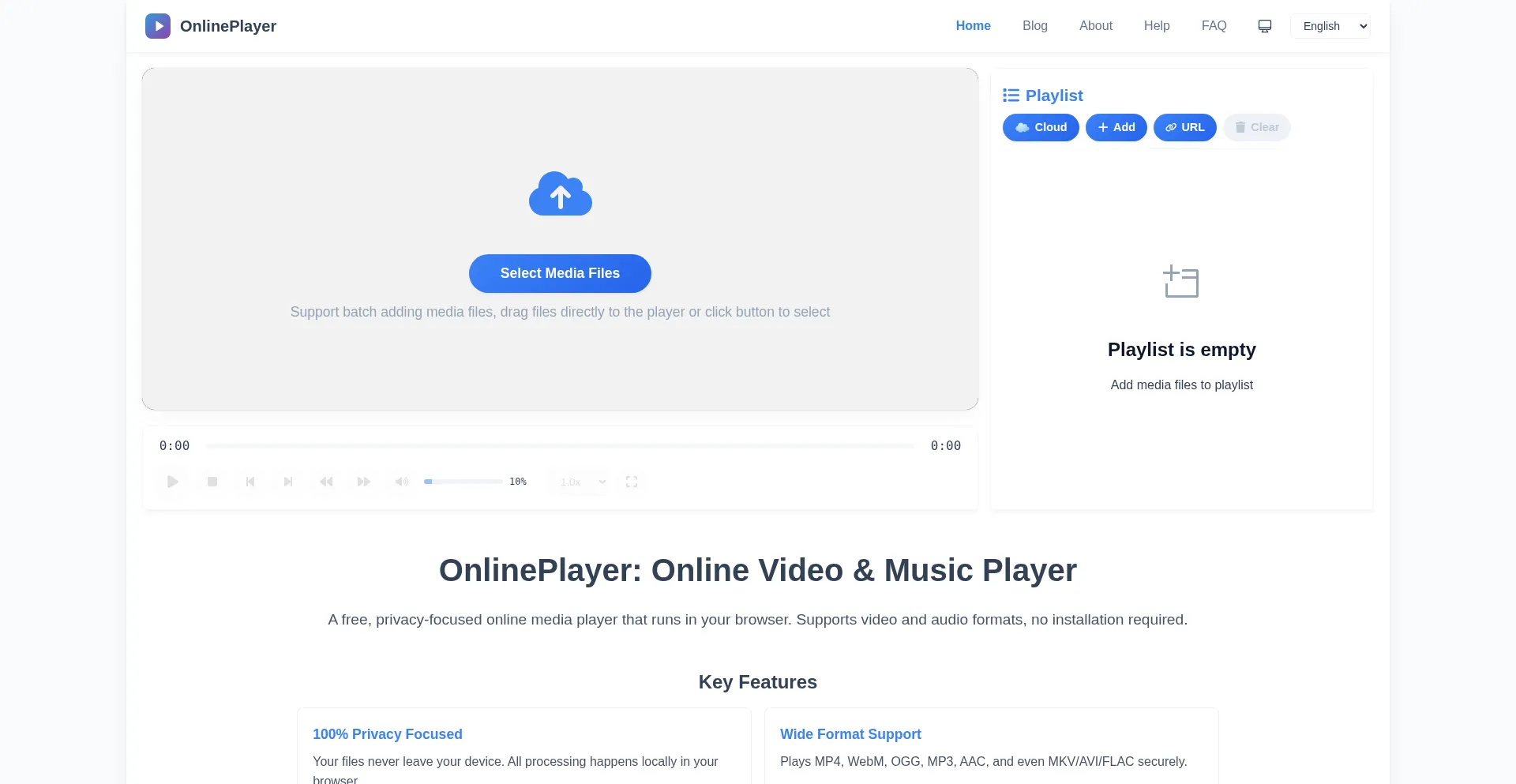This screenshot has height=784, width=1516.
Task: Toggle the display theme monitor icon
Action: click(x=1265, y=26)
